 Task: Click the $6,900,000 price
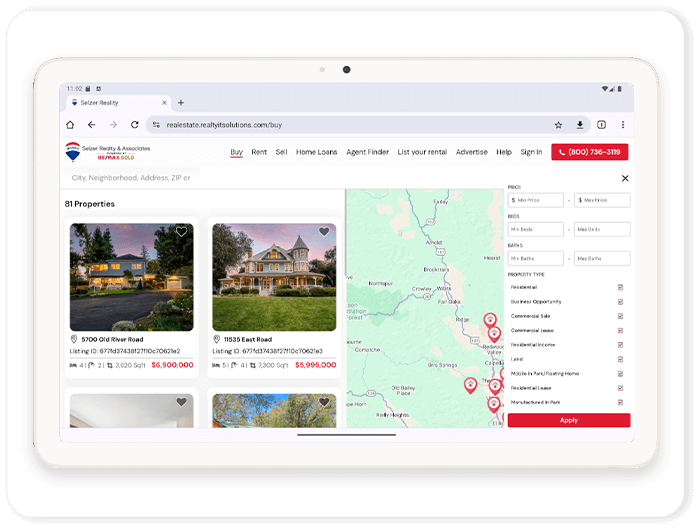(172, 365)
